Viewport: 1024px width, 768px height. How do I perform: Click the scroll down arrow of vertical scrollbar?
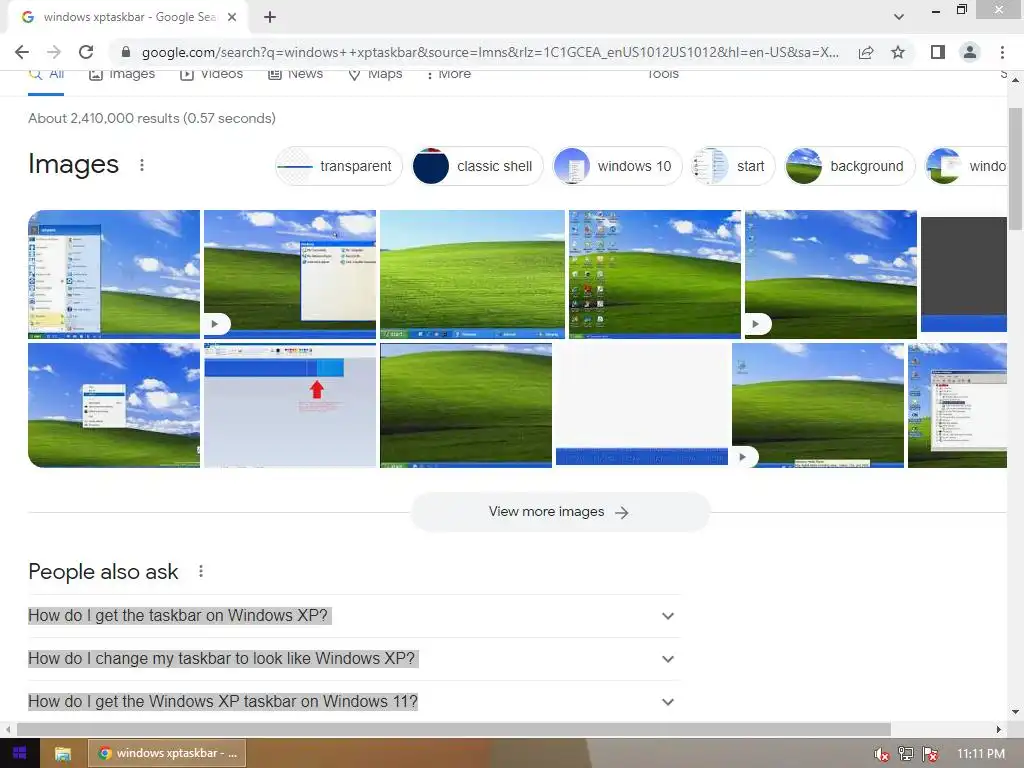pos(1015,712)
